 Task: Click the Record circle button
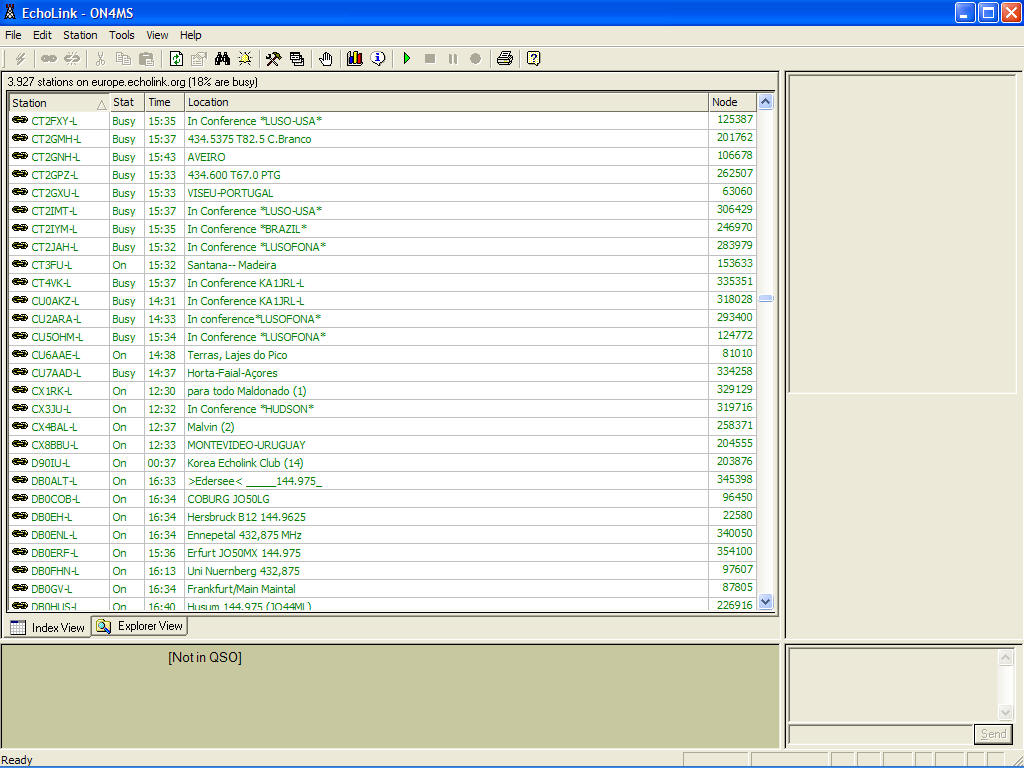(x=475, y=59)
